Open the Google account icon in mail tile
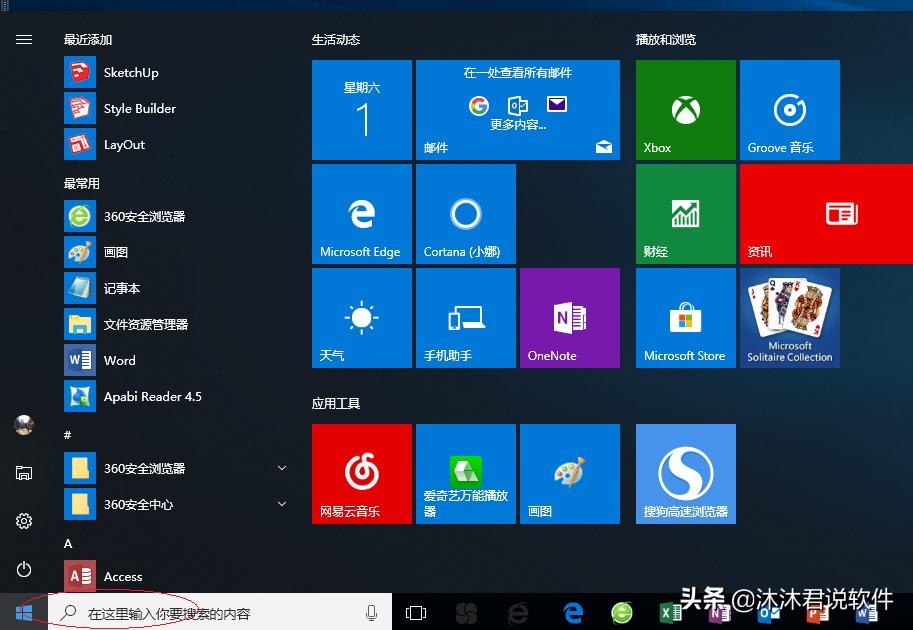913x630 pixels. 479,105
